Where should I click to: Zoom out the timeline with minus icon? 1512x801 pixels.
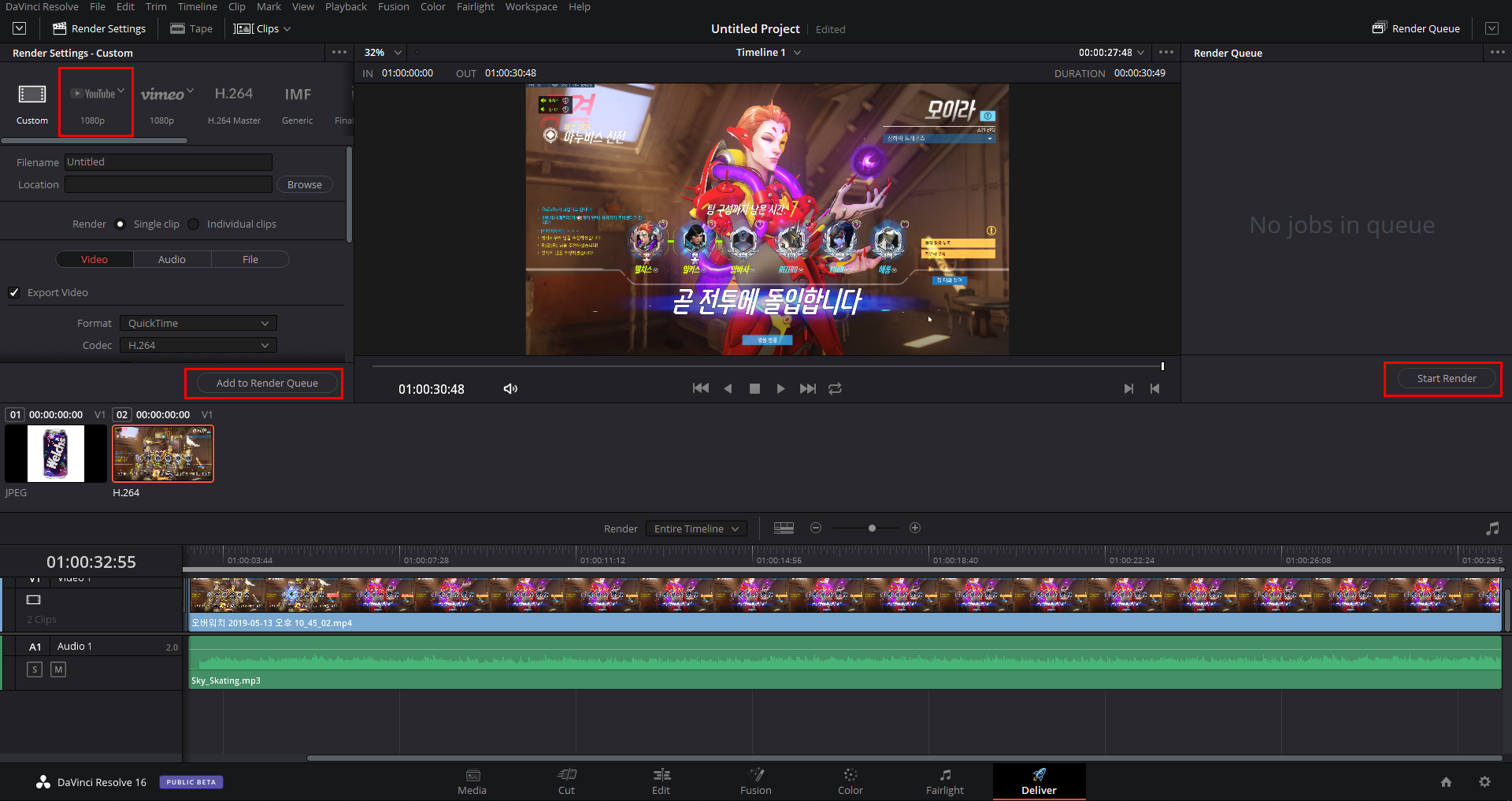pyautogui.click(x=816, y=528)
